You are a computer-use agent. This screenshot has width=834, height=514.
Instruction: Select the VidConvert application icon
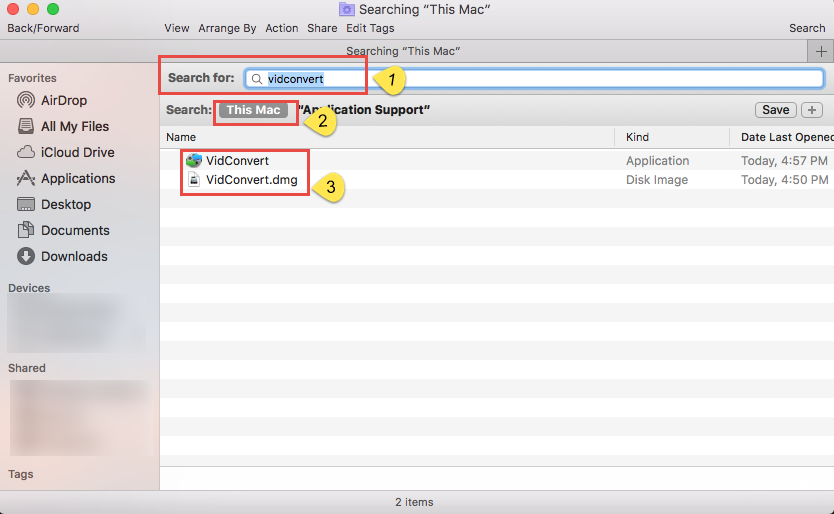pyautogui.click(x=194, y=161)
